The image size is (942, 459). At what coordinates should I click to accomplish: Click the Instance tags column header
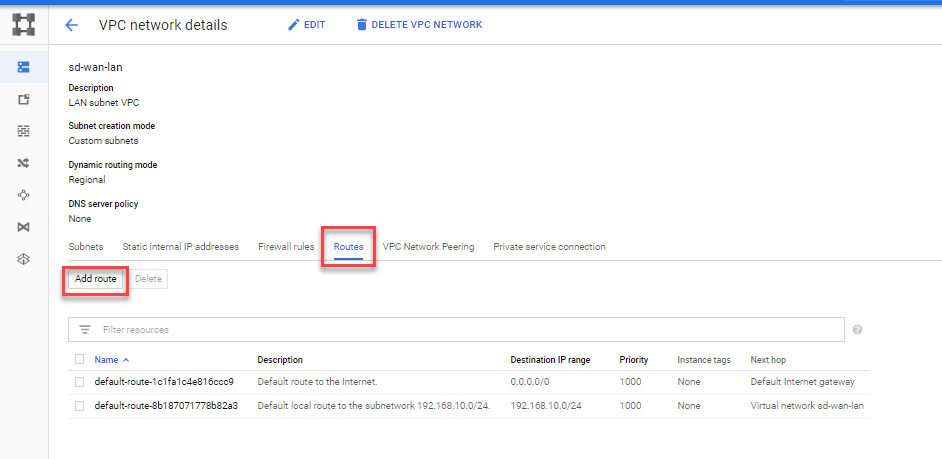point(704,360)
